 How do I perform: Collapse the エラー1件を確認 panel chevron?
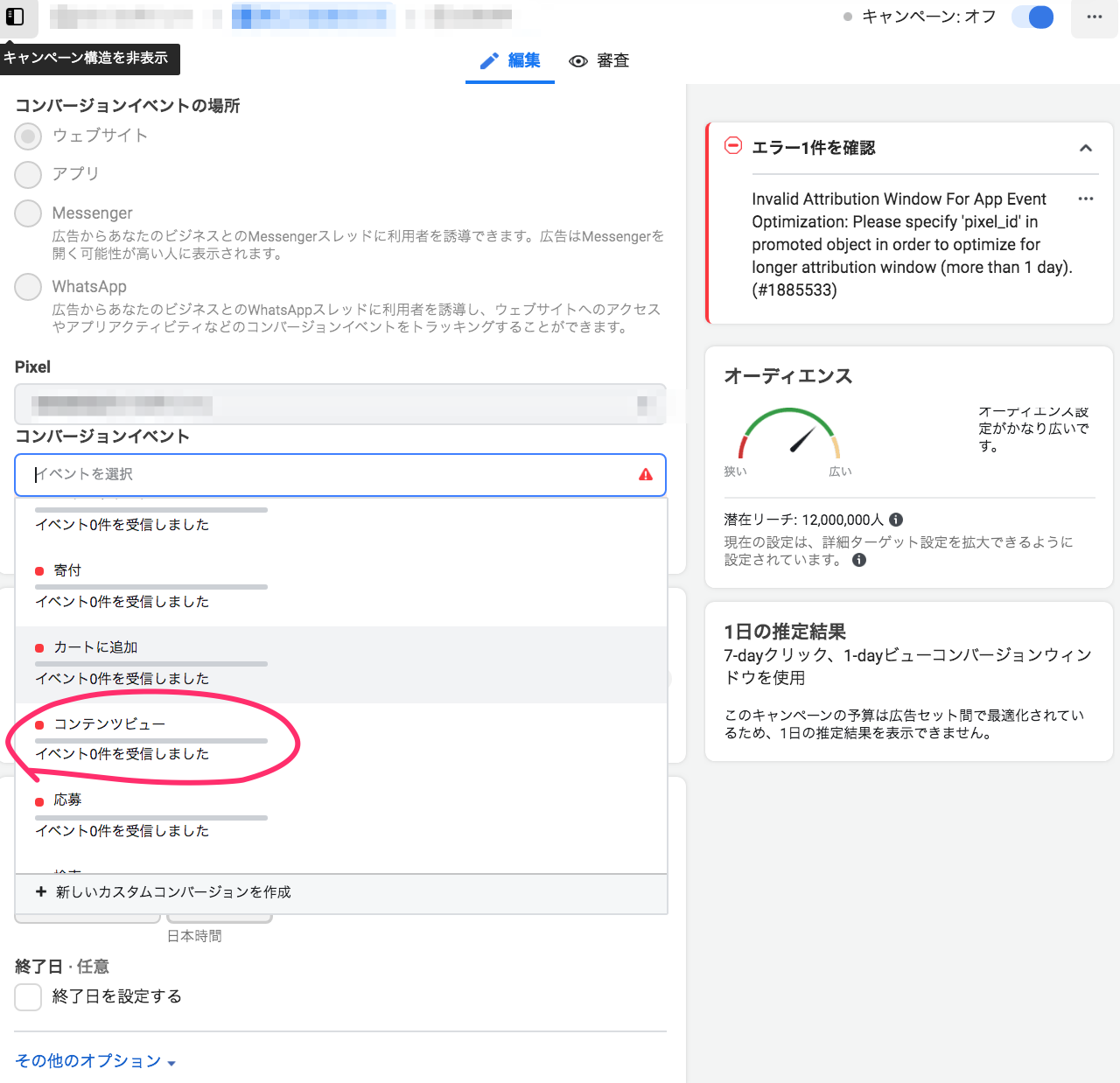point(1086,148)
